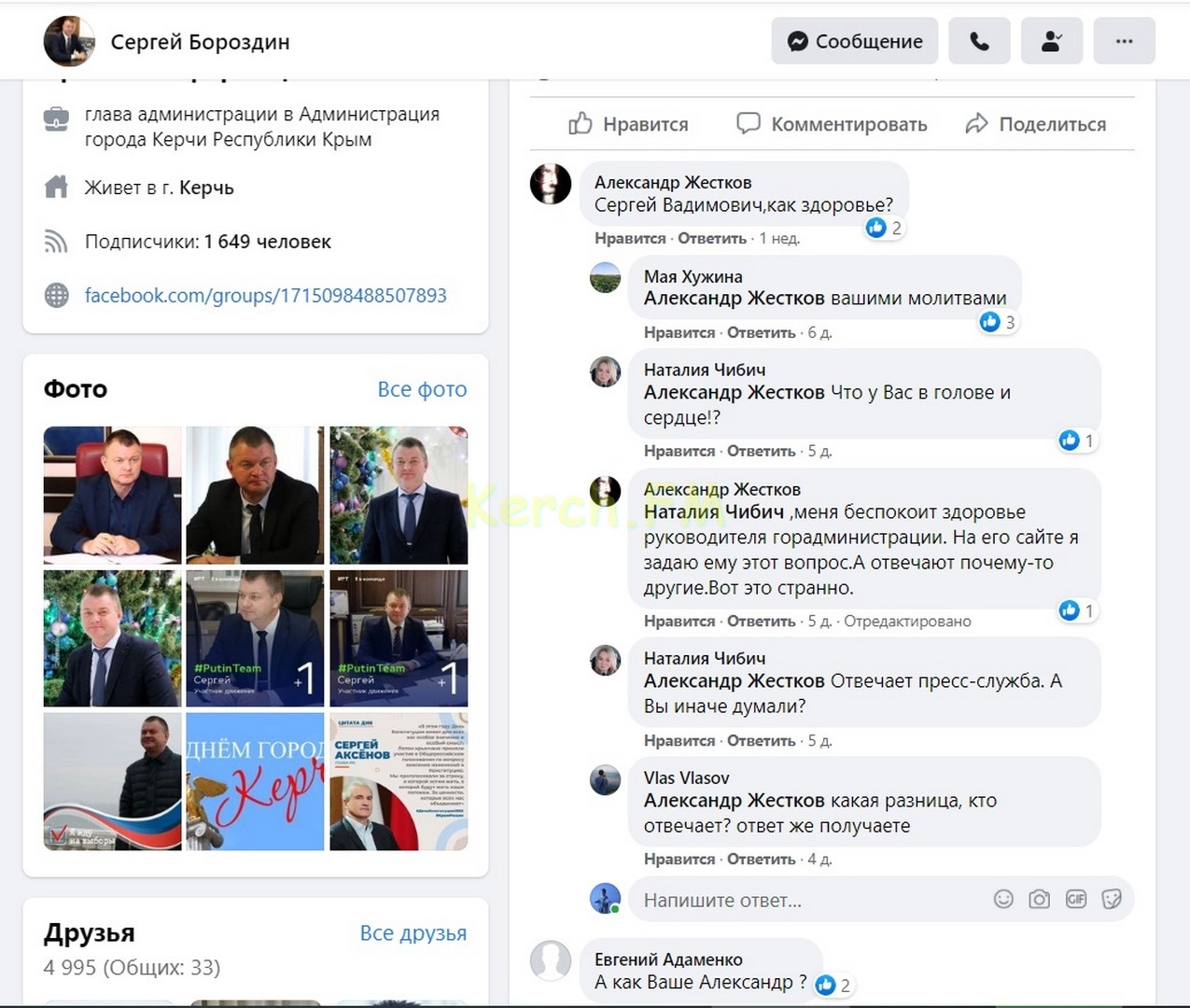The image size is (1190, 1008).
Task: Open sticker picker in reply box
Action: [1112, 899]
